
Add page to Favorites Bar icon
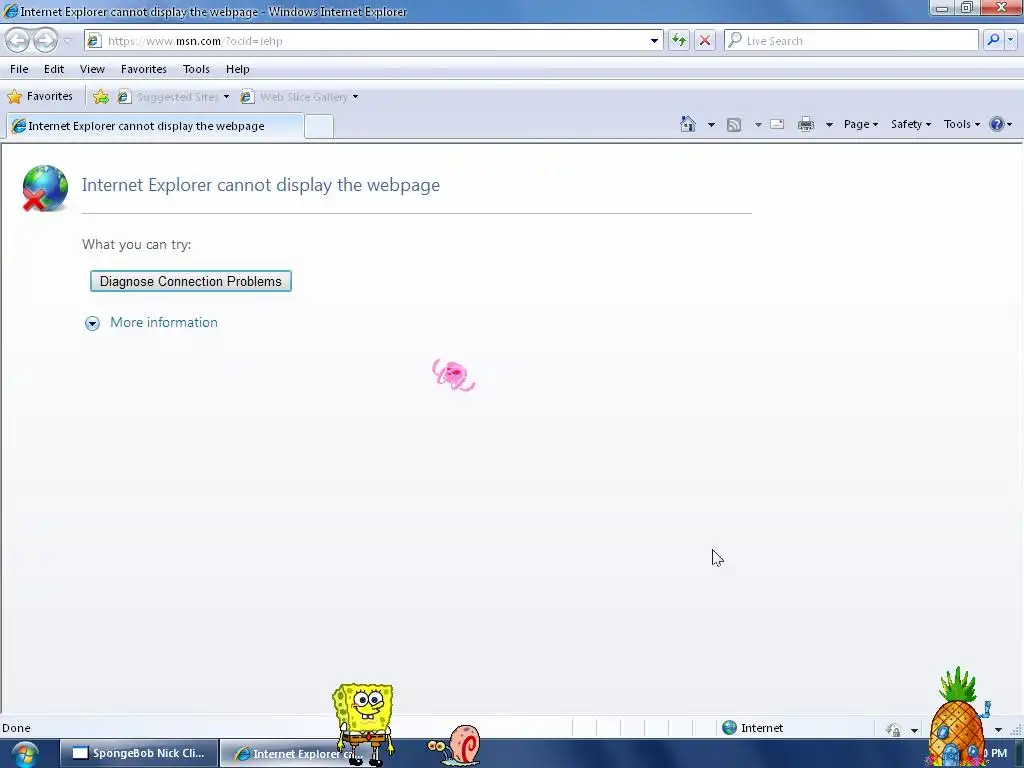coord(101,97)
